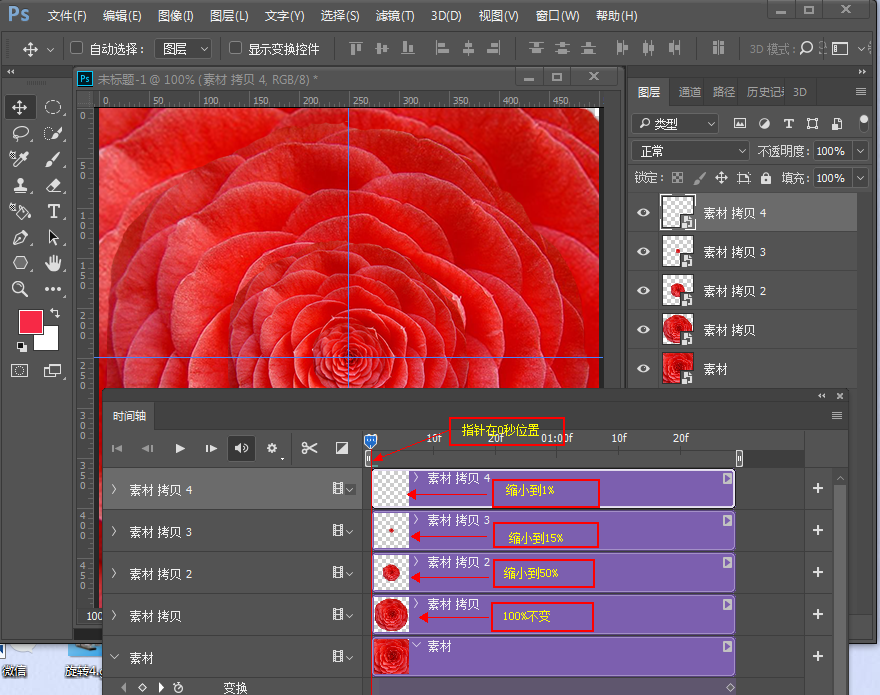Open the timeline settings gear menu
The height and width of the screenshot is (695, 880).
pyautogui.click(x=272, y=448)
